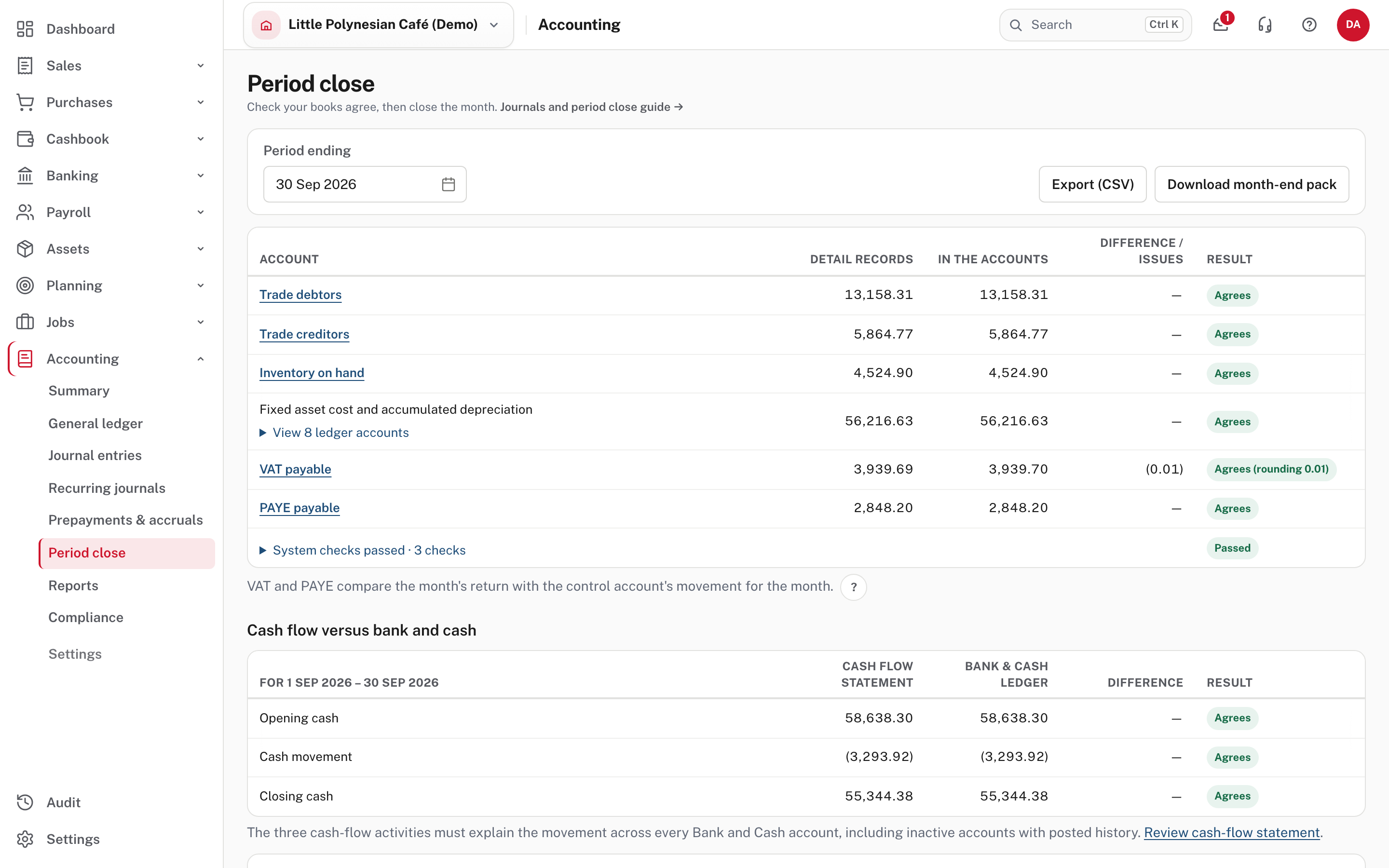Expand the Sales menu chevron
This screenshot has width=1389, height=868.
click(200, 66)
